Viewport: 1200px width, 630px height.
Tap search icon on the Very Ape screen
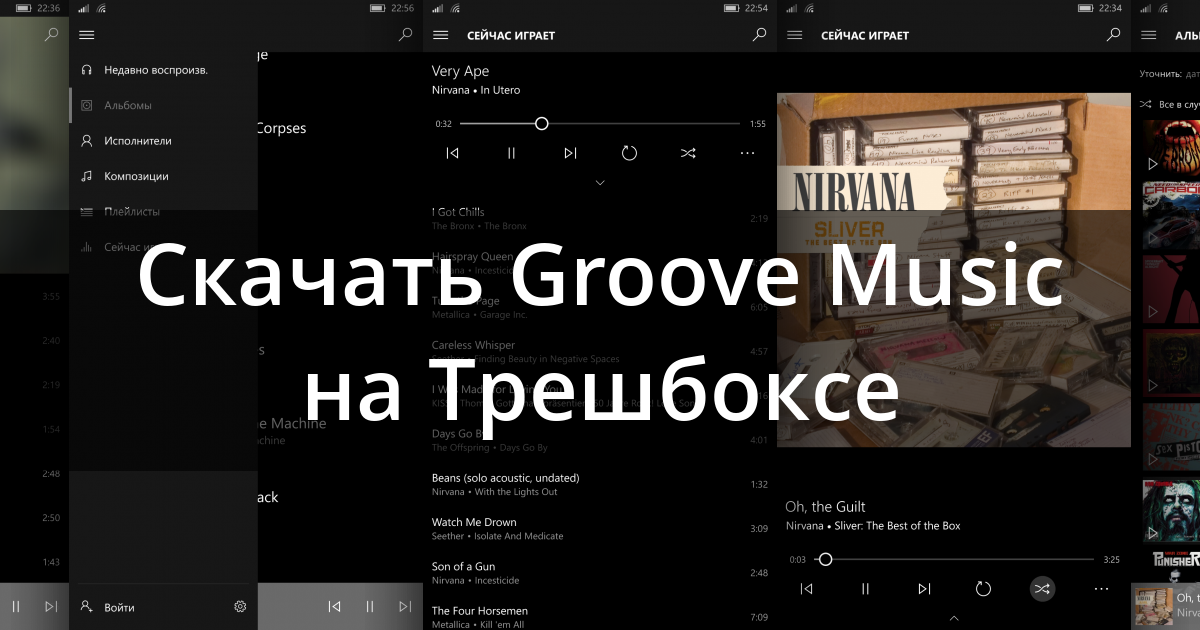pyautogui.click(x=759, y=35)
